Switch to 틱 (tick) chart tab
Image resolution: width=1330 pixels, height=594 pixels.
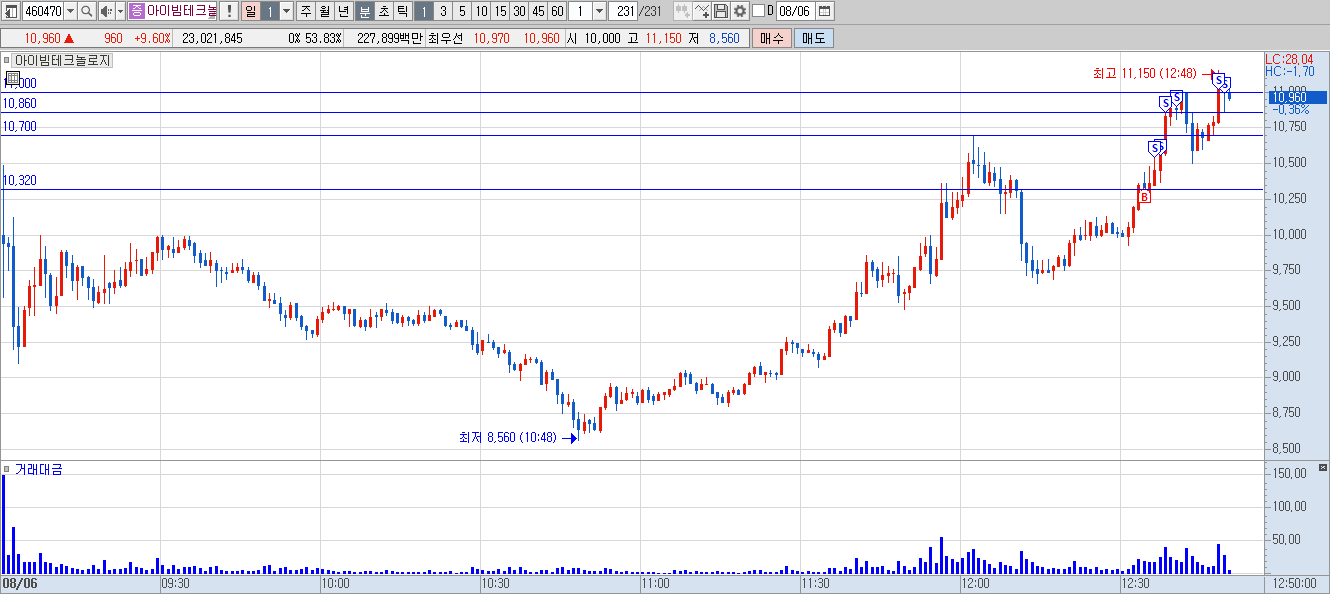coord(402,12)
